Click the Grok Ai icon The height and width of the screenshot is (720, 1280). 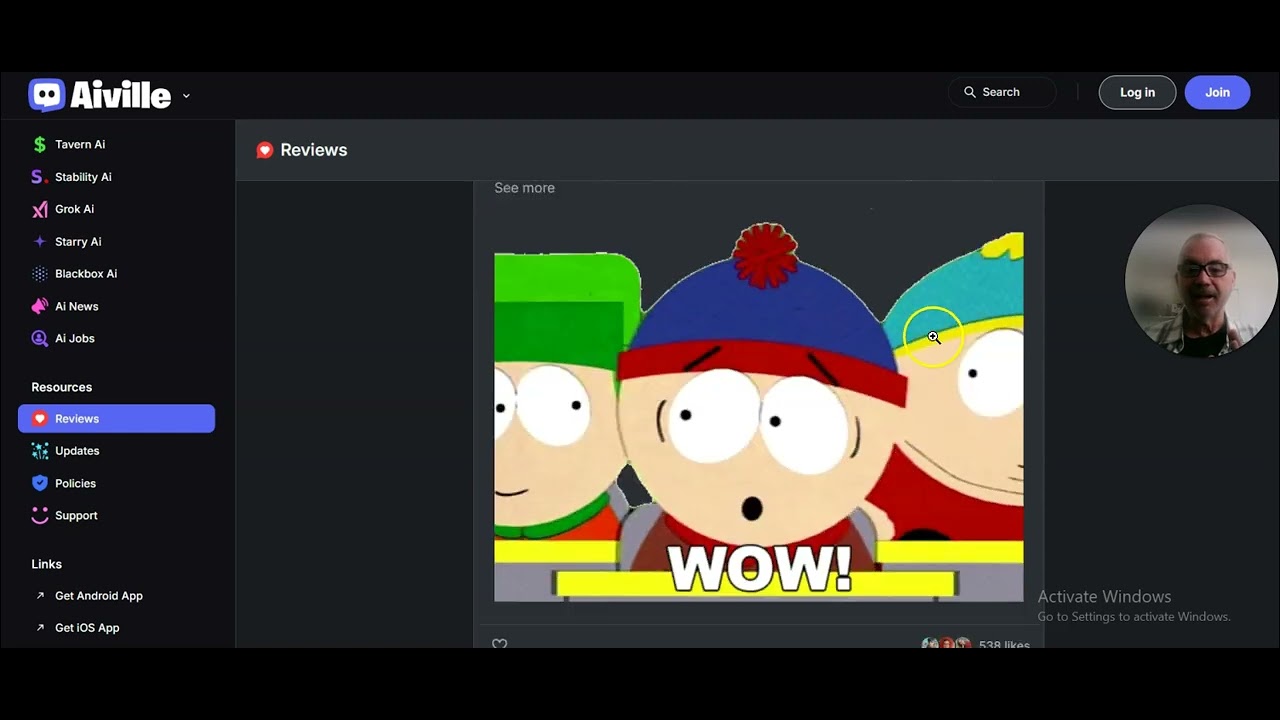(x=40, y=209)
